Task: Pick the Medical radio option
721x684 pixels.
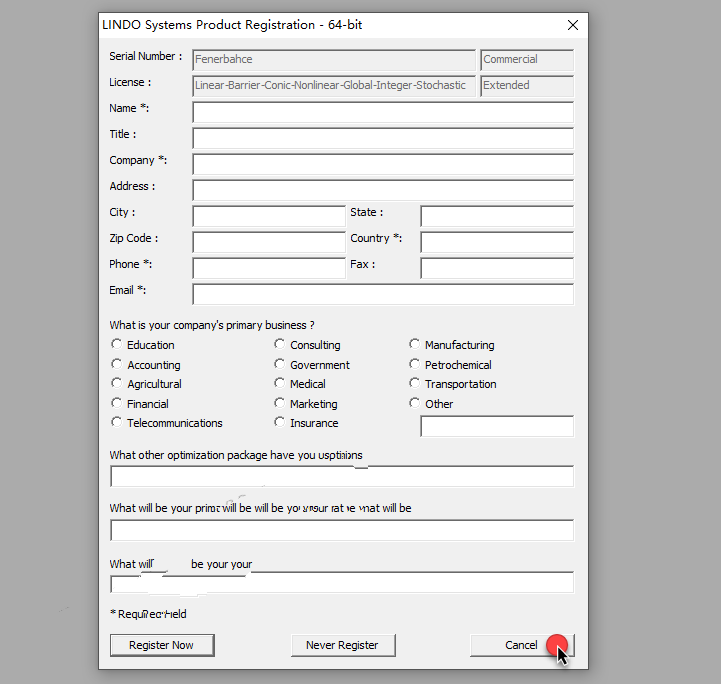Action: 279,383
